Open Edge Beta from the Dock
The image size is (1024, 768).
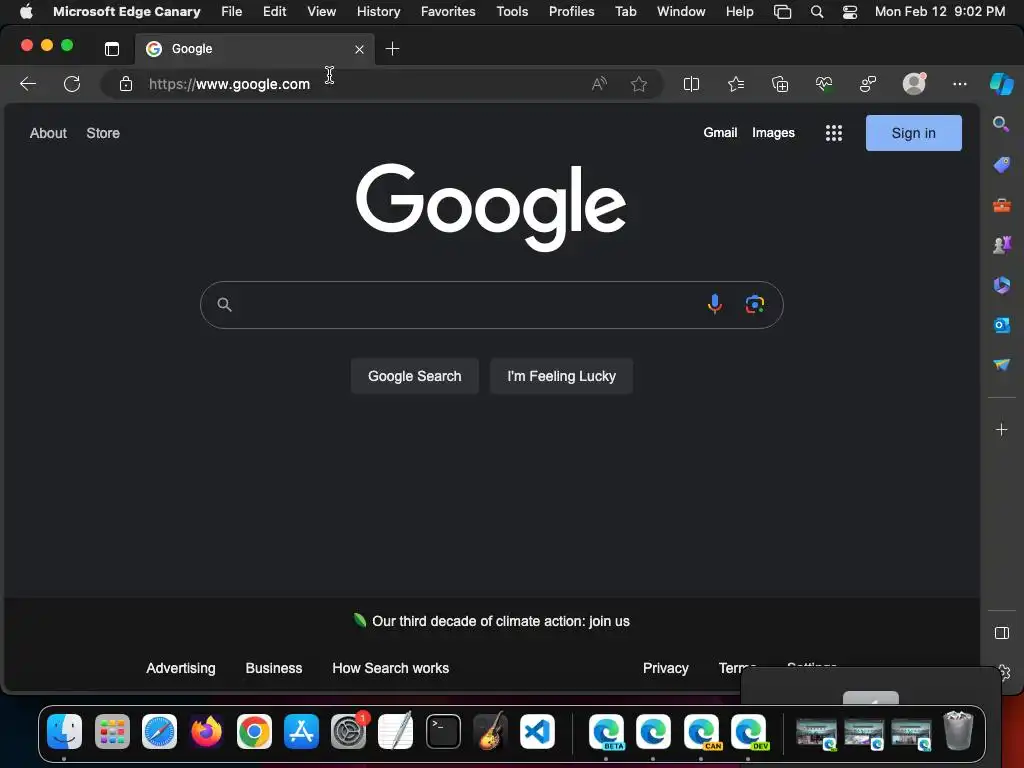coord(606,731)
